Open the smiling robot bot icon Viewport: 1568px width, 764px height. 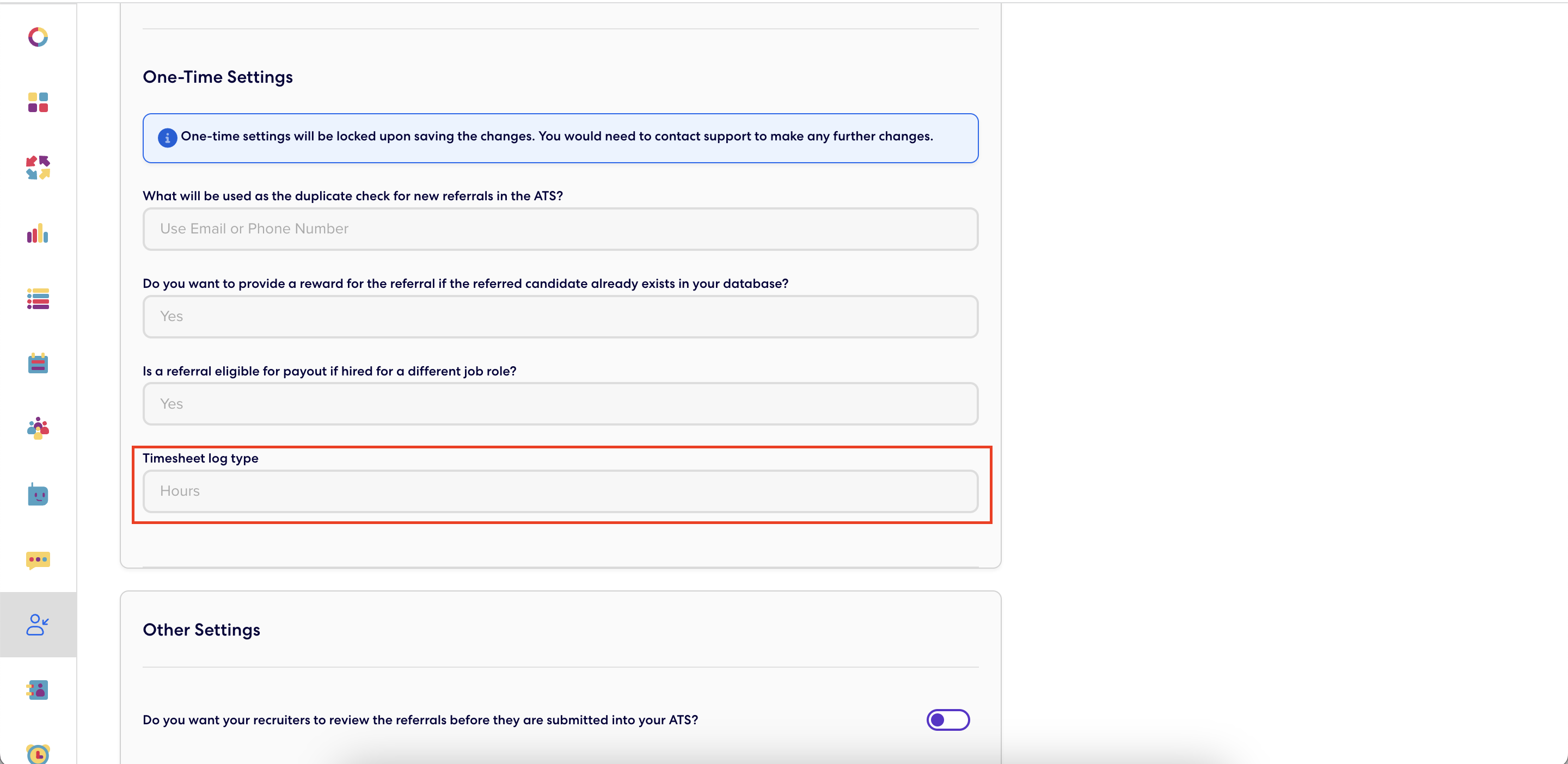coord(38,494)
